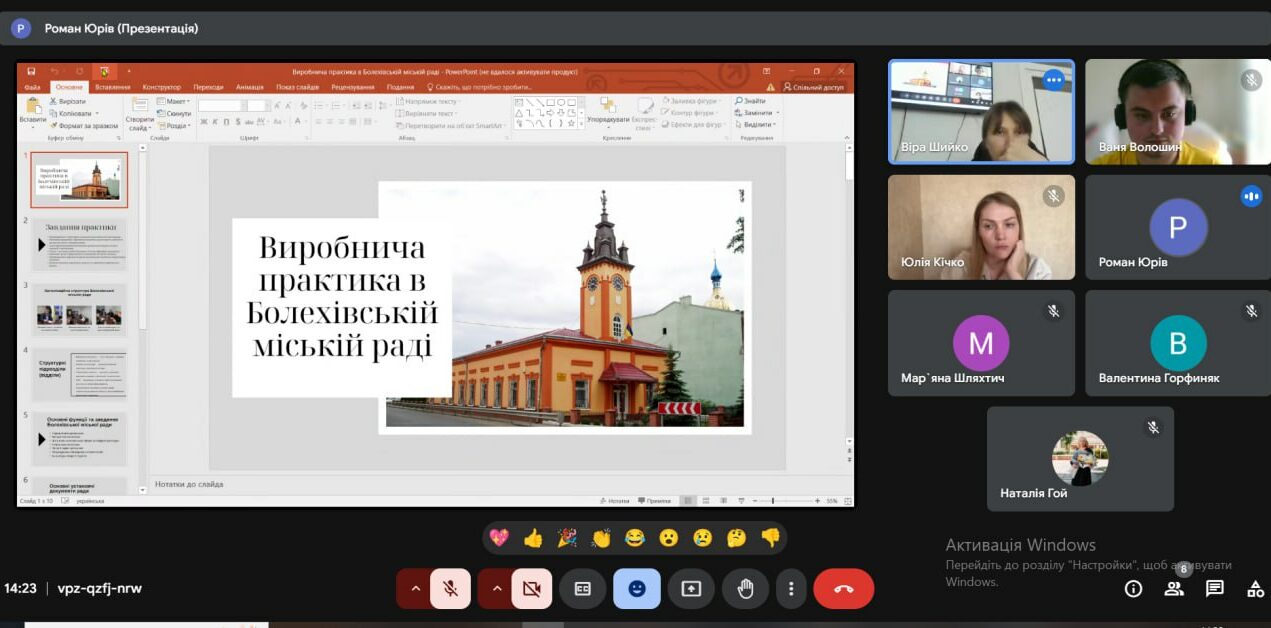Viewport: 1271px width, 628px height.
Task: Open the chat with everyone panel
Action: [1215, 589]
